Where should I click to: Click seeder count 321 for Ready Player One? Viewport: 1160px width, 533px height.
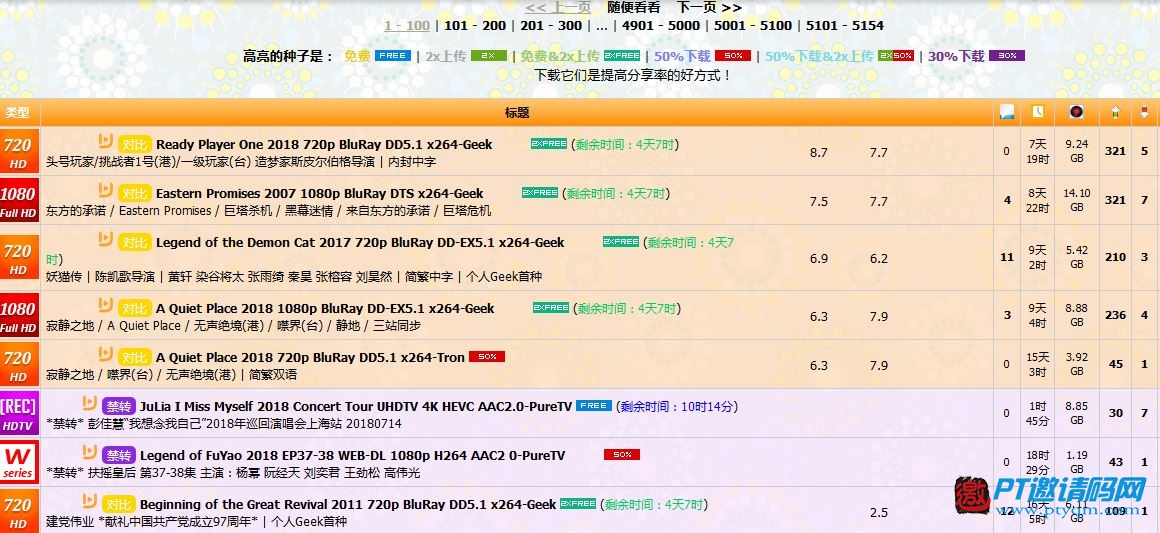(1115, 151)
